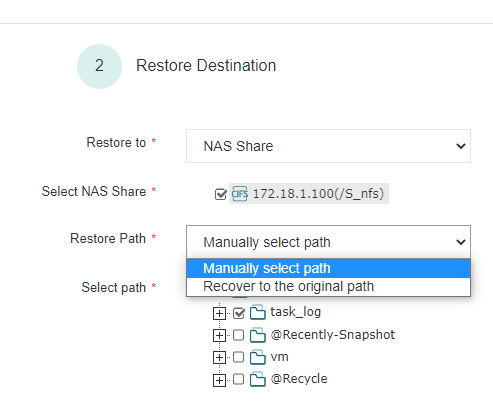Image resolution: width=493 pixels, height=410 pixels.
Task: Collapse the Restore Path dropdown box
Action: (328, 242)
